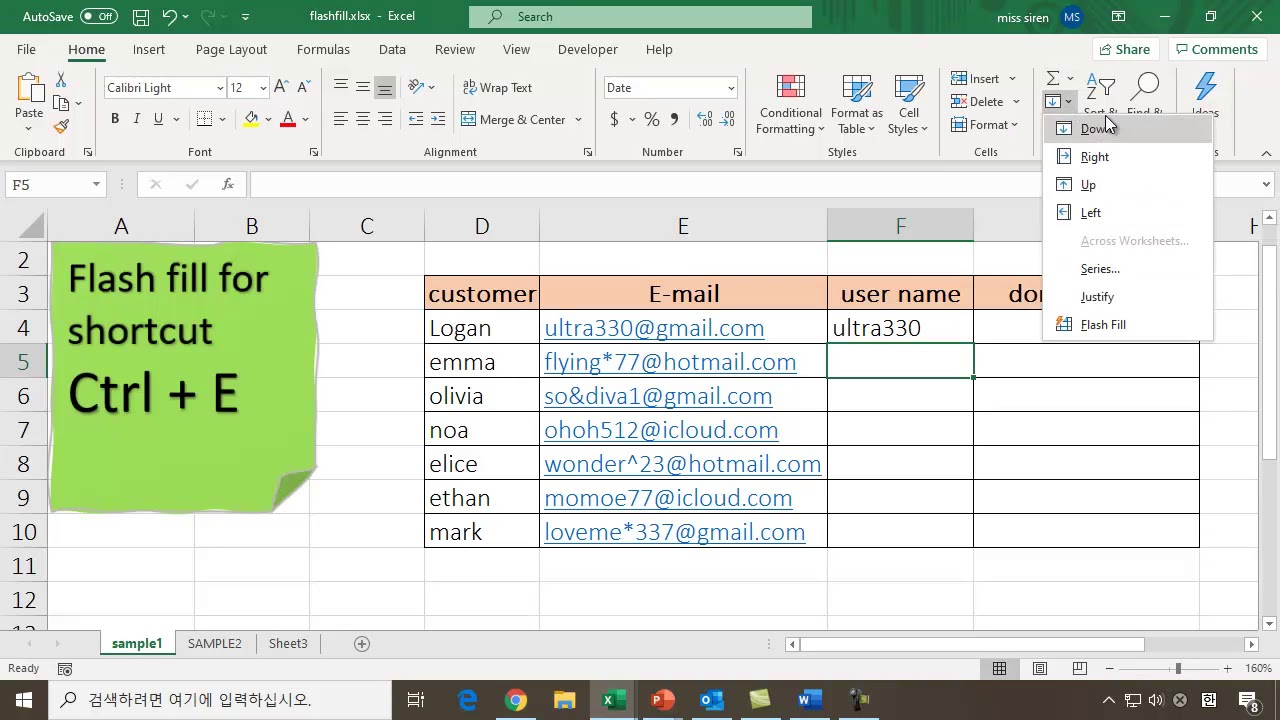Expand the Merge & Center dropdown arrow
Viewport: 1280px width, 720px height.
click(x=578, y=120)
